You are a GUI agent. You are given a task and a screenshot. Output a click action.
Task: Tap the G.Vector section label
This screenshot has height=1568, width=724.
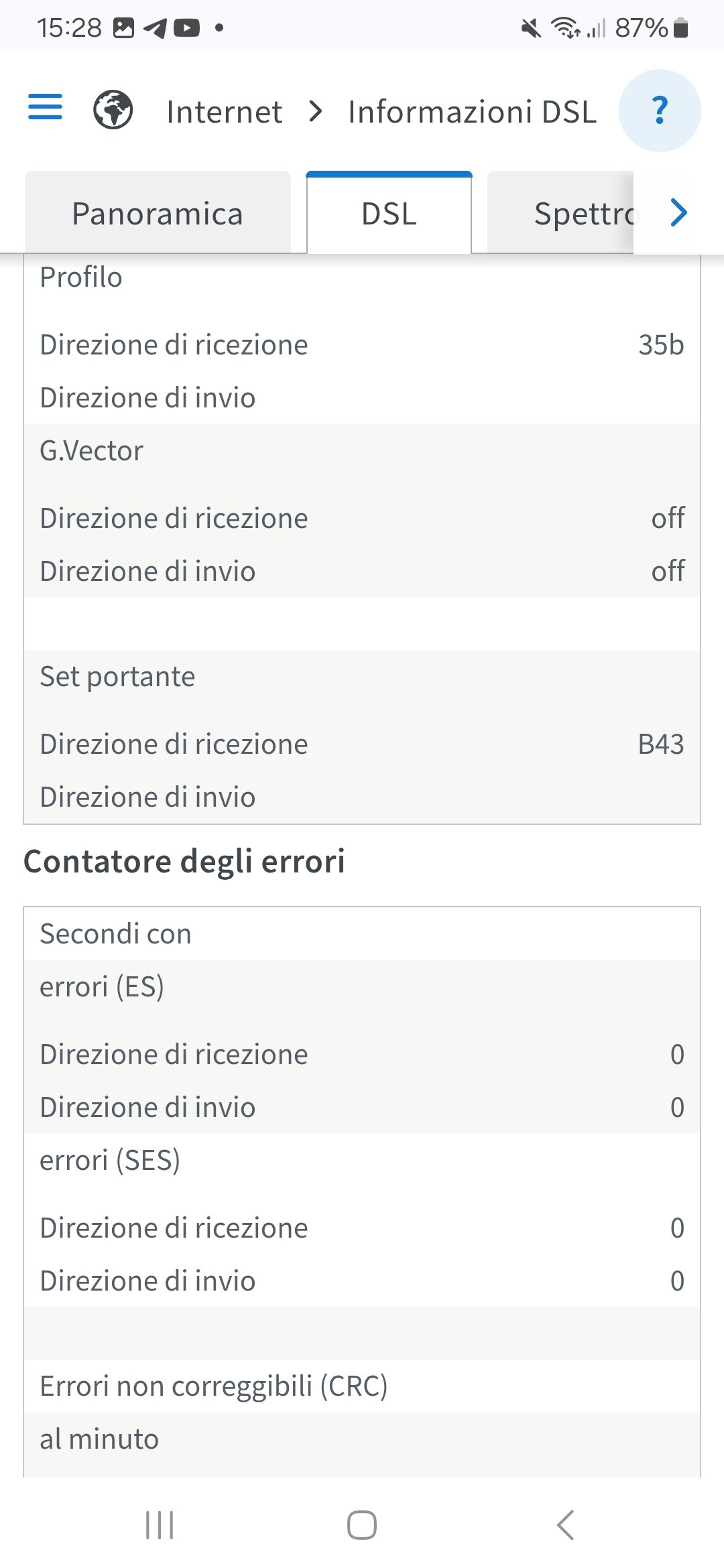tap(92, 451)
